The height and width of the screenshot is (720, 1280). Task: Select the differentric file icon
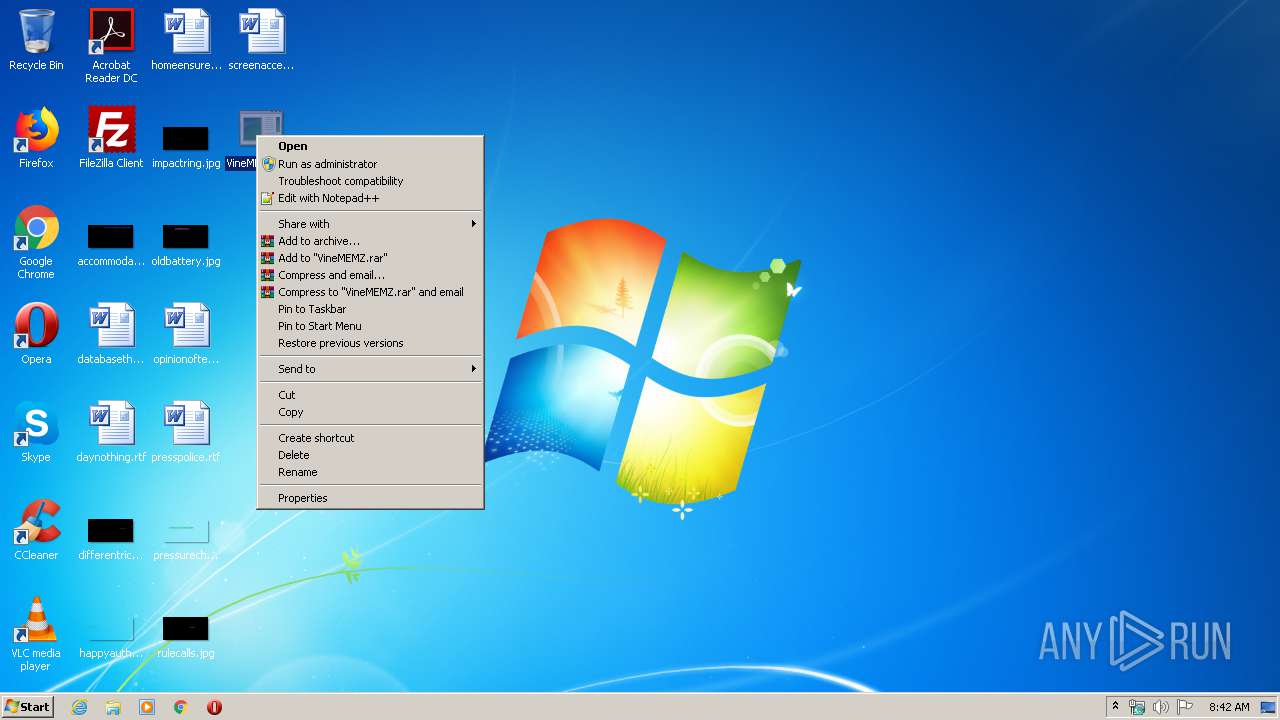[111, 538]
